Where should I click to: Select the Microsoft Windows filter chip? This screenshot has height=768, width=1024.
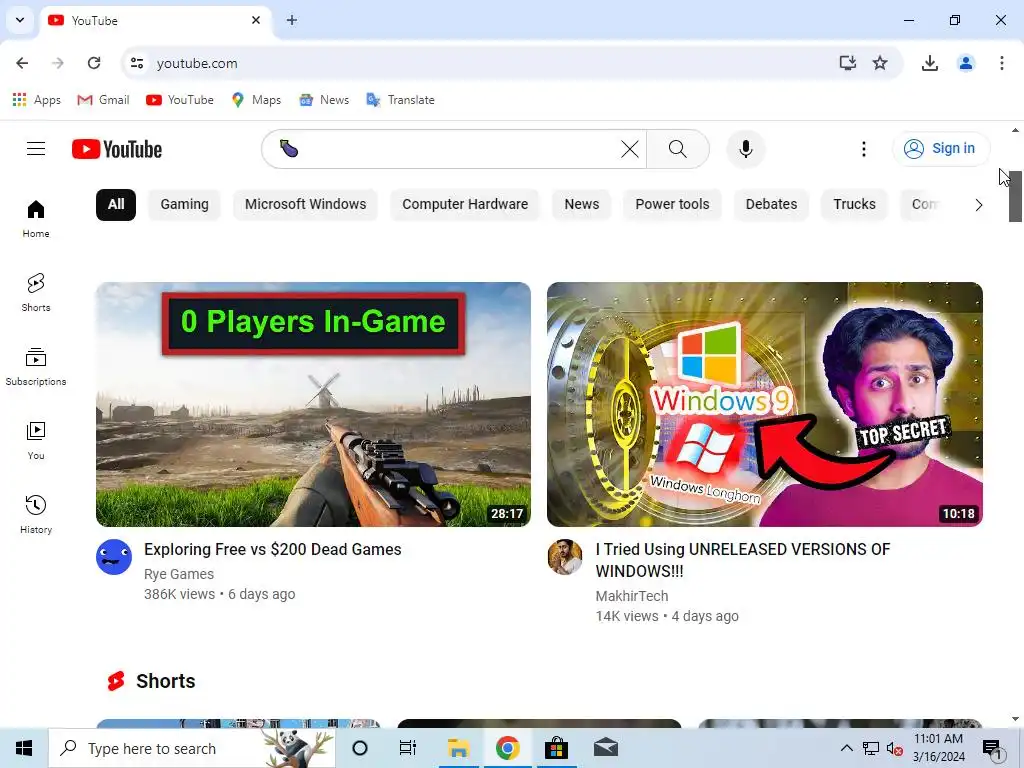[x=306, y=204]
